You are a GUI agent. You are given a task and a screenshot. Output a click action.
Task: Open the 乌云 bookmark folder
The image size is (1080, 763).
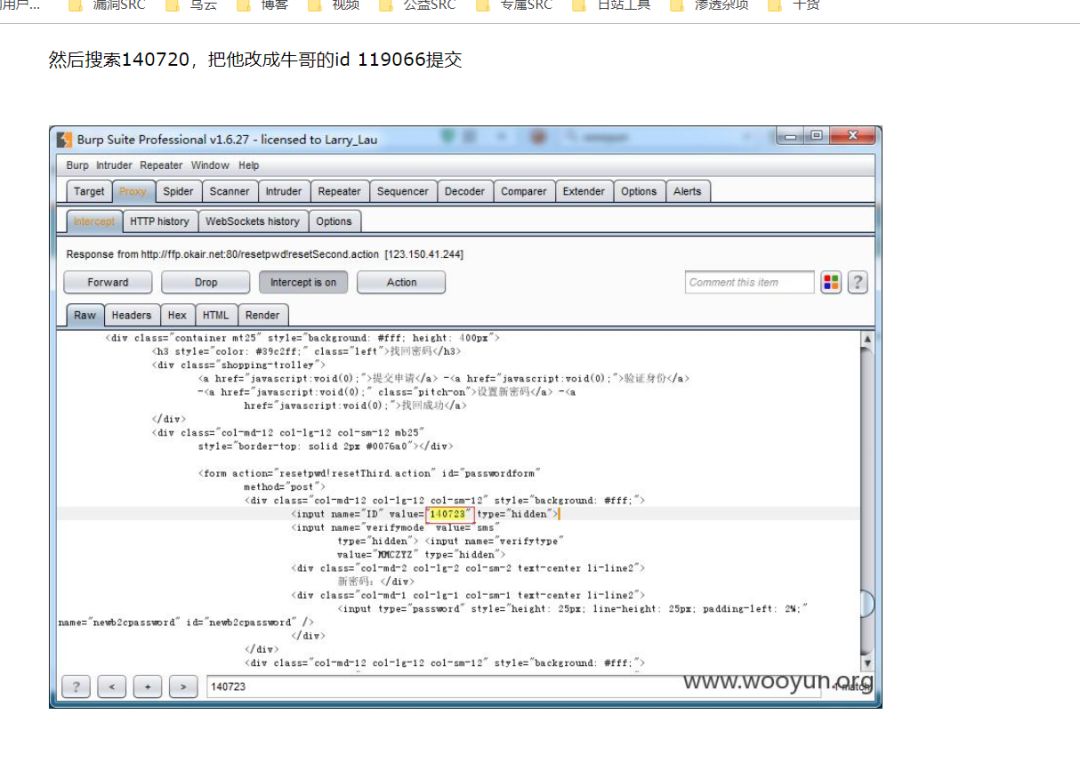click(x=192, y=6)
